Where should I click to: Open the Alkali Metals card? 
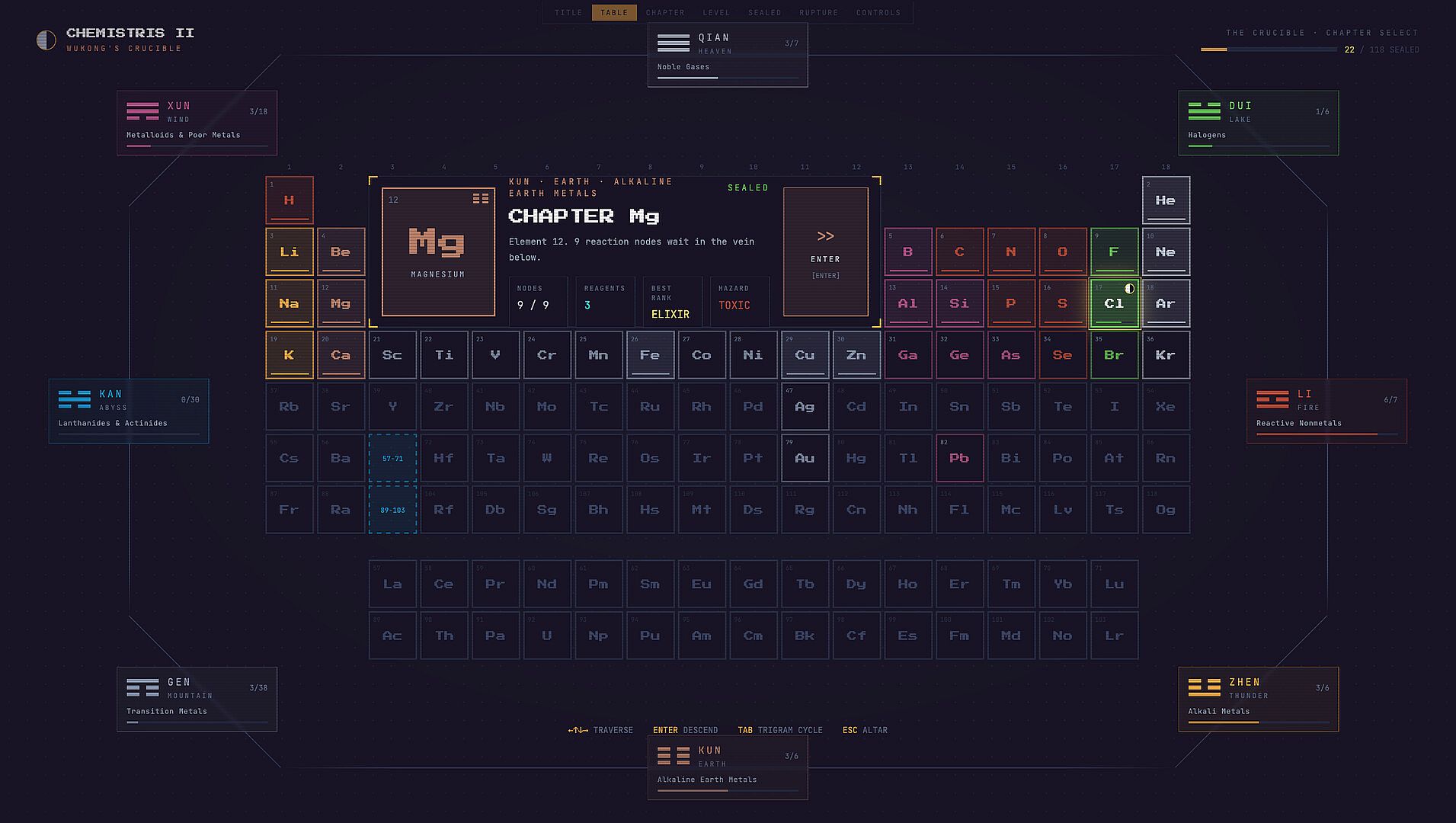[1259, 700]
